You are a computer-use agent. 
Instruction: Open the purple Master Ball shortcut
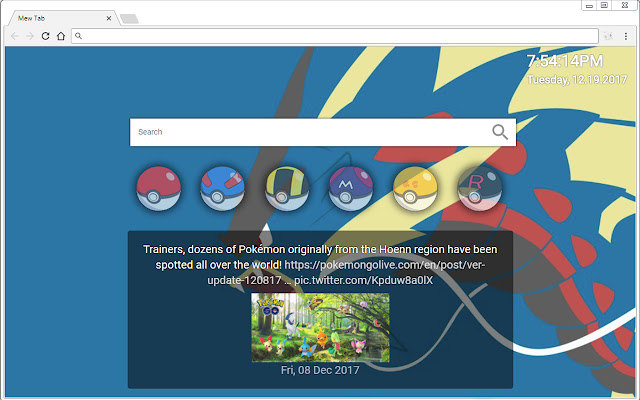click(351, 188)
